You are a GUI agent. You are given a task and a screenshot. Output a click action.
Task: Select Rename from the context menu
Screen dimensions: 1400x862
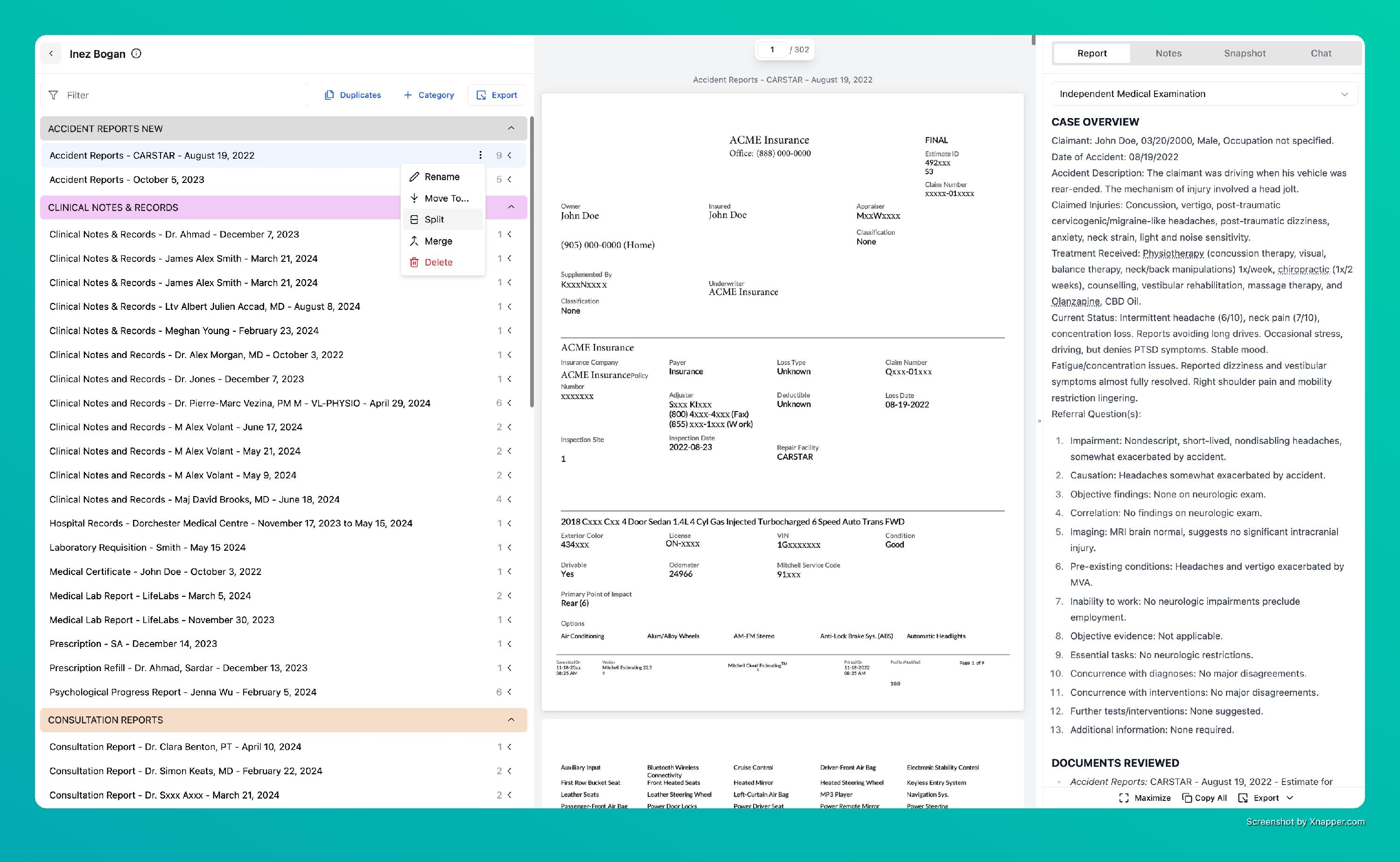pos(442,177)
